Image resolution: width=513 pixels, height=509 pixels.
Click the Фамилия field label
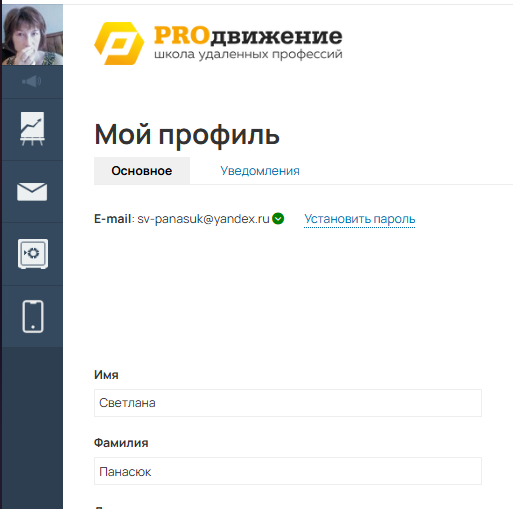(121, 443)
